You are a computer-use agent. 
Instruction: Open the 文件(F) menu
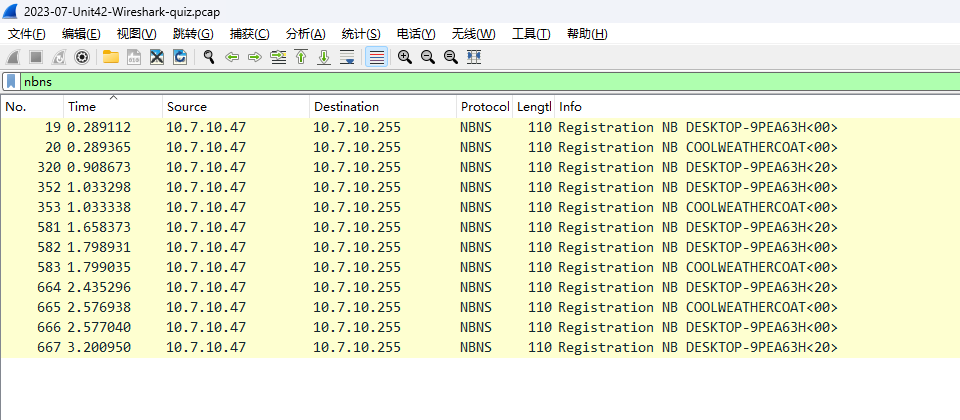point(26,34)
